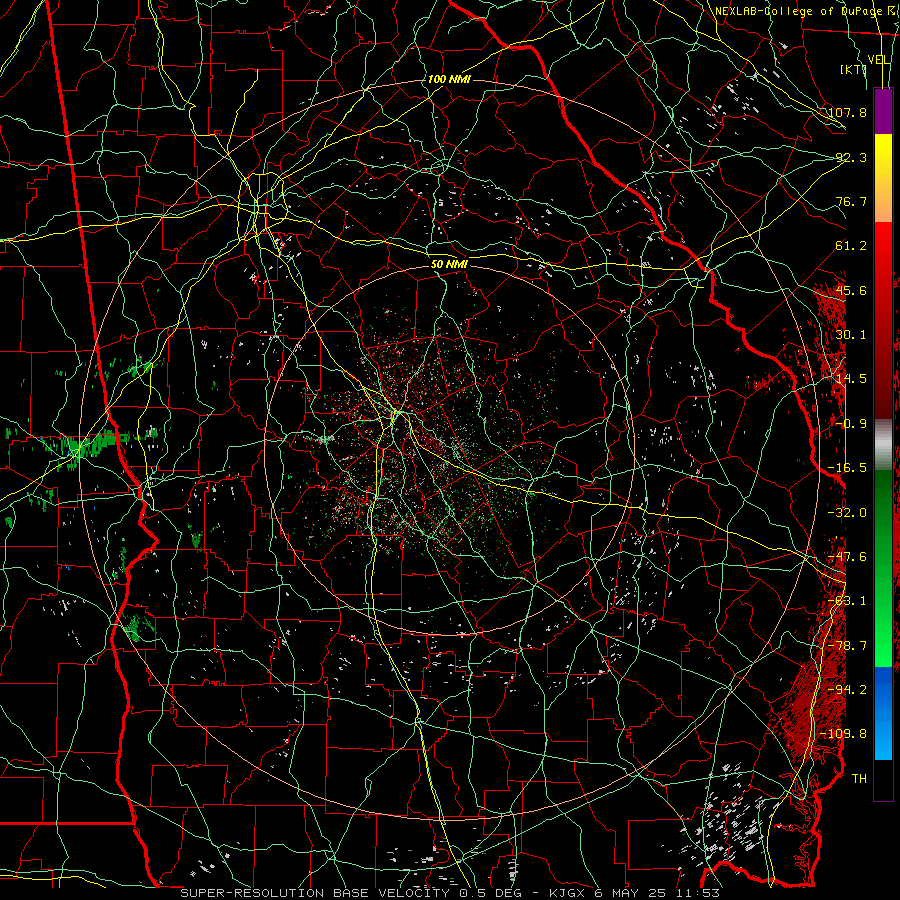
Task: Select the -94.2 velocity scale value
Action: (847, 690)
